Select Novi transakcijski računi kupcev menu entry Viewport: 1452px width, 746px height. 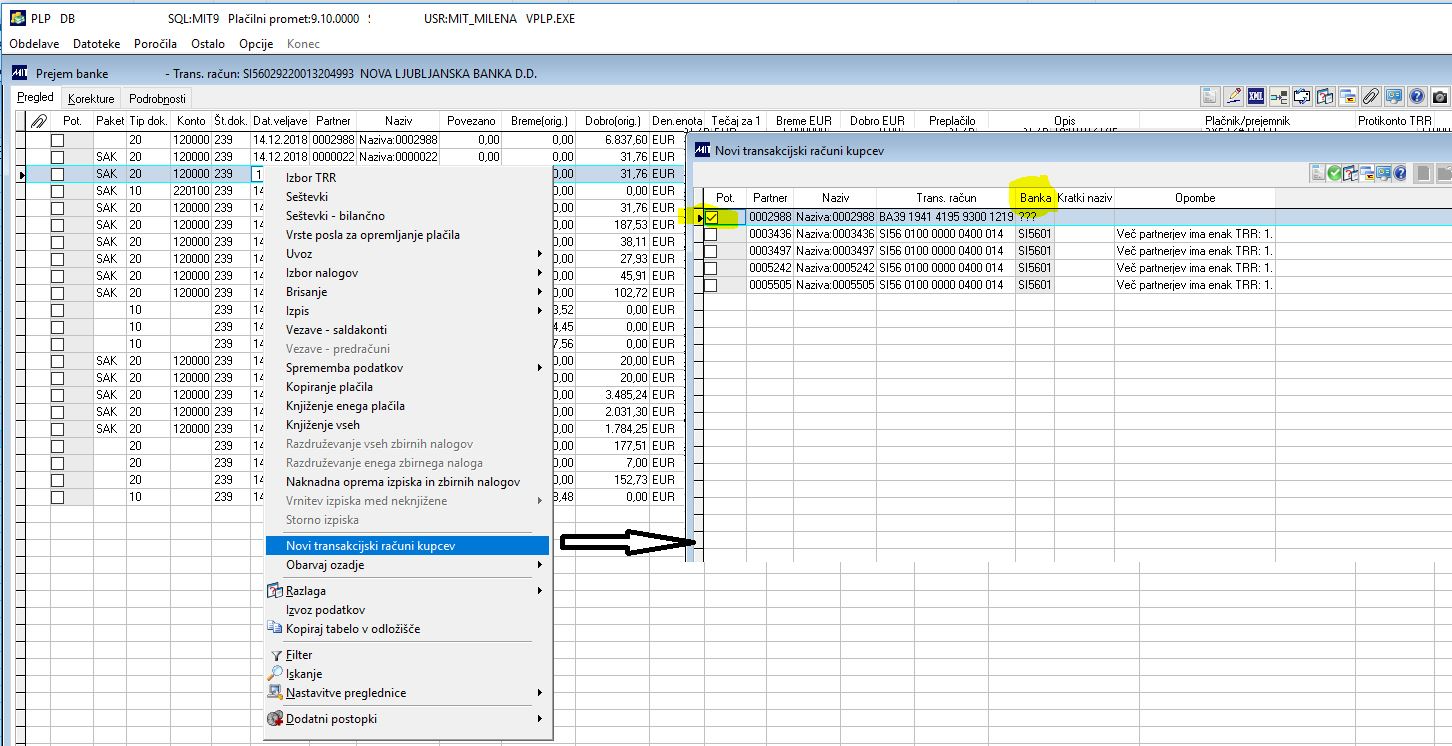point(370,546)
